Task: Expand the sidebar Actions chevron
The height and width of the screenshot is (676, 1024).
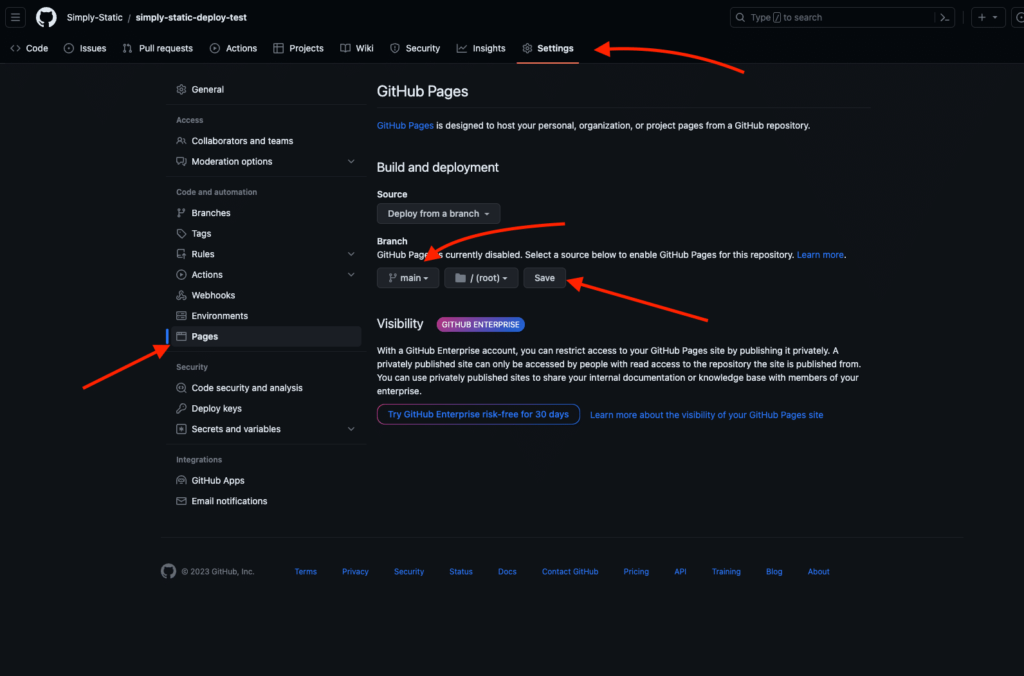Action: tap(351, 275)
